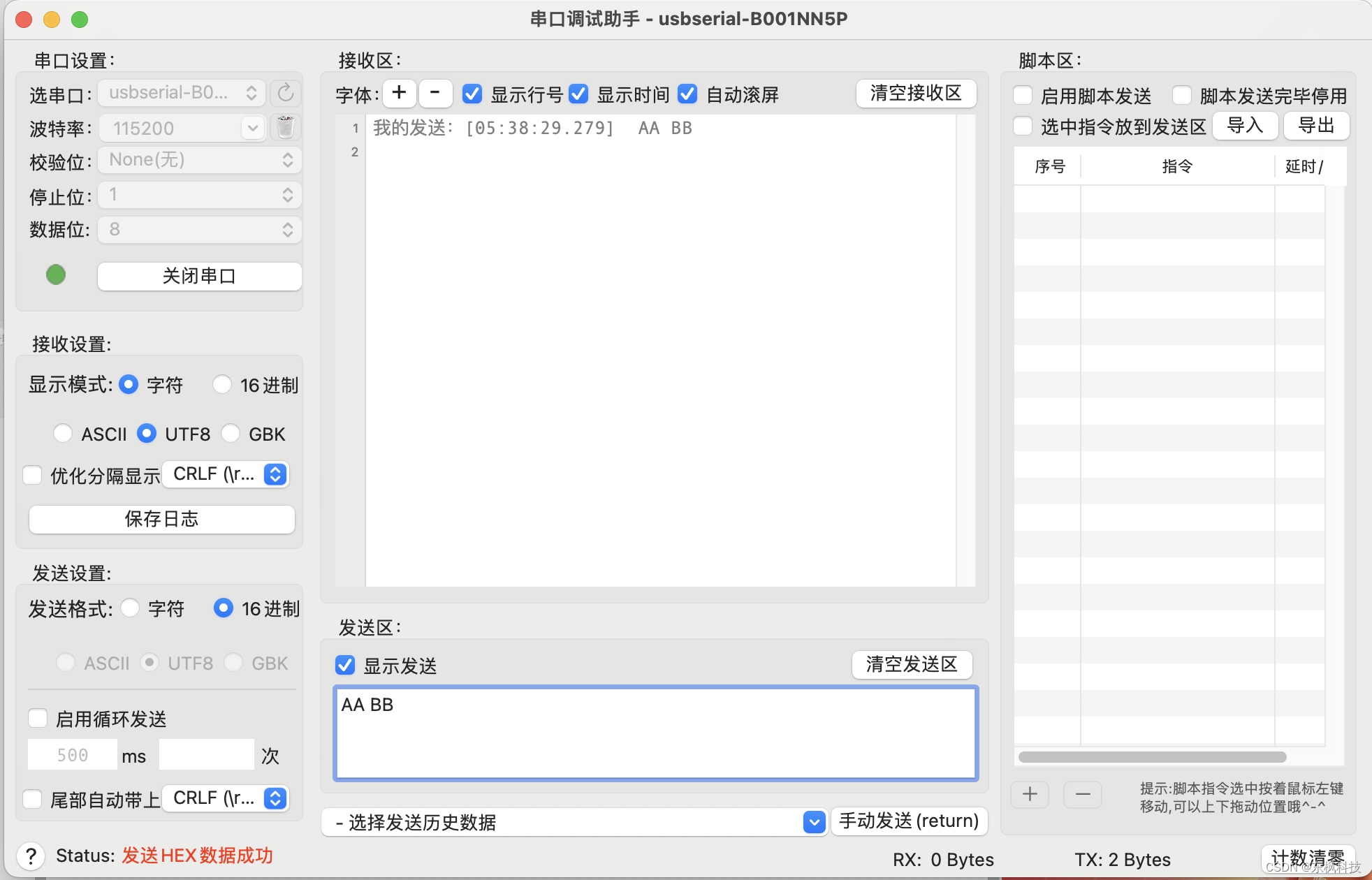Image resolution: width=1372 pixels, height=880 pixels.
Task: Open help via the question mark icon
Action: [30, 856]
